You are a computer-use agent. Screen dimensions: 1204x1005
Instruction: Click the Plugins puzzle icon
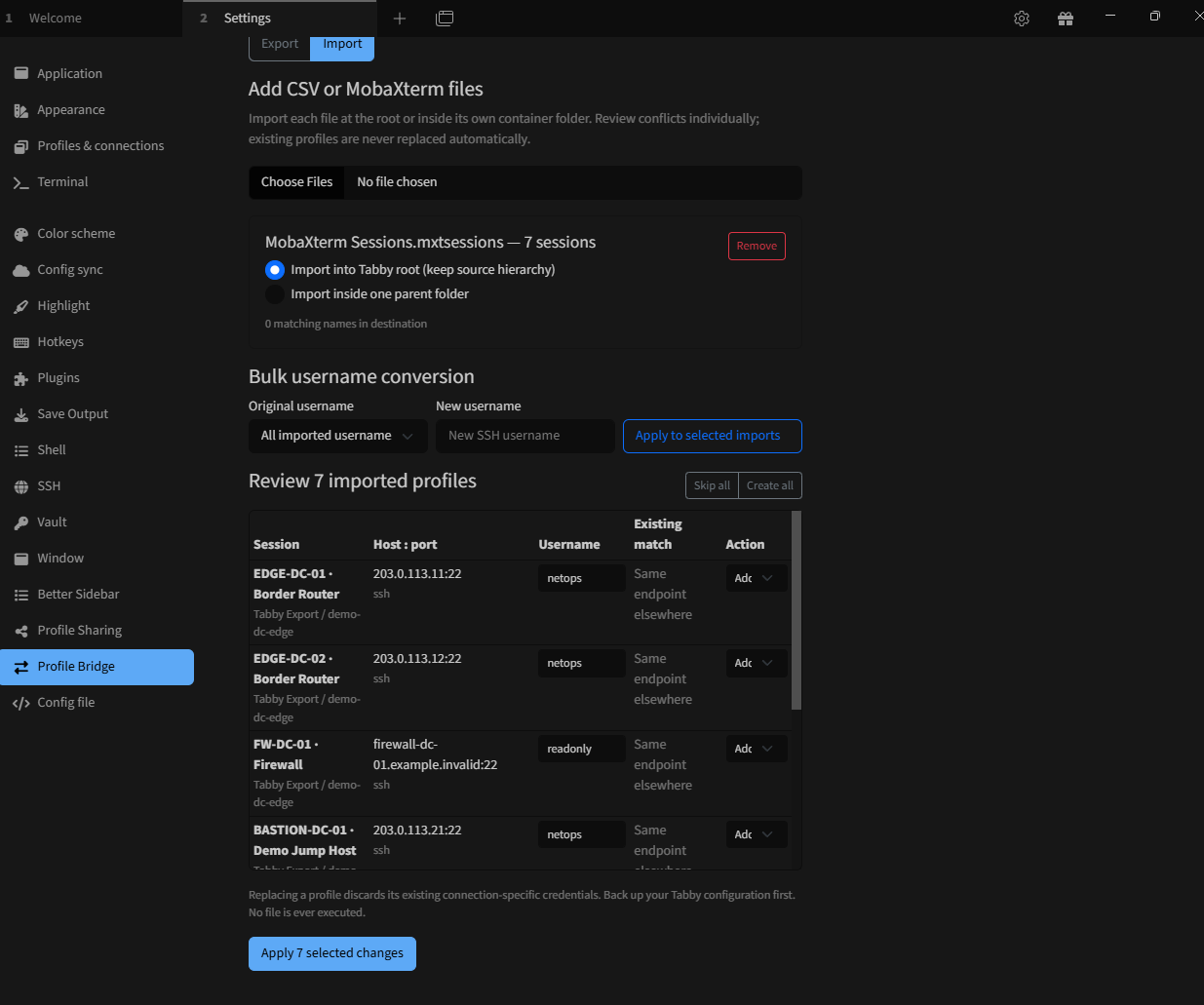[x=20, y=378]
